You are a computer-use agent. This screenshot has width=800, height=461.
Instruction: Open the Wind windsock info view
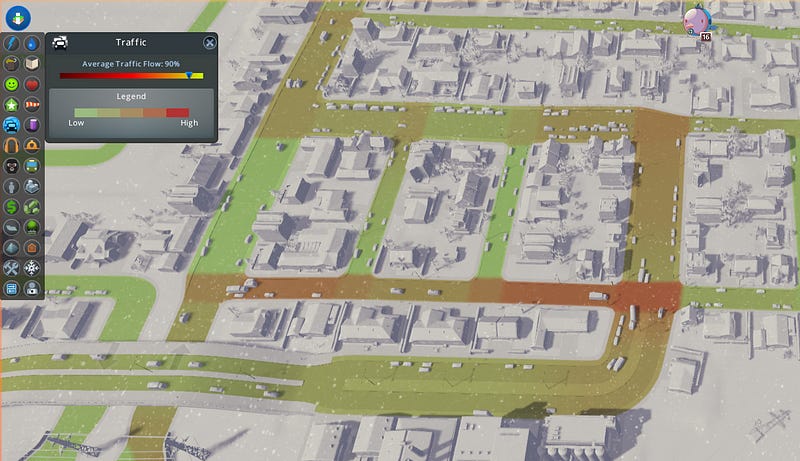click(x=32, y=105)
